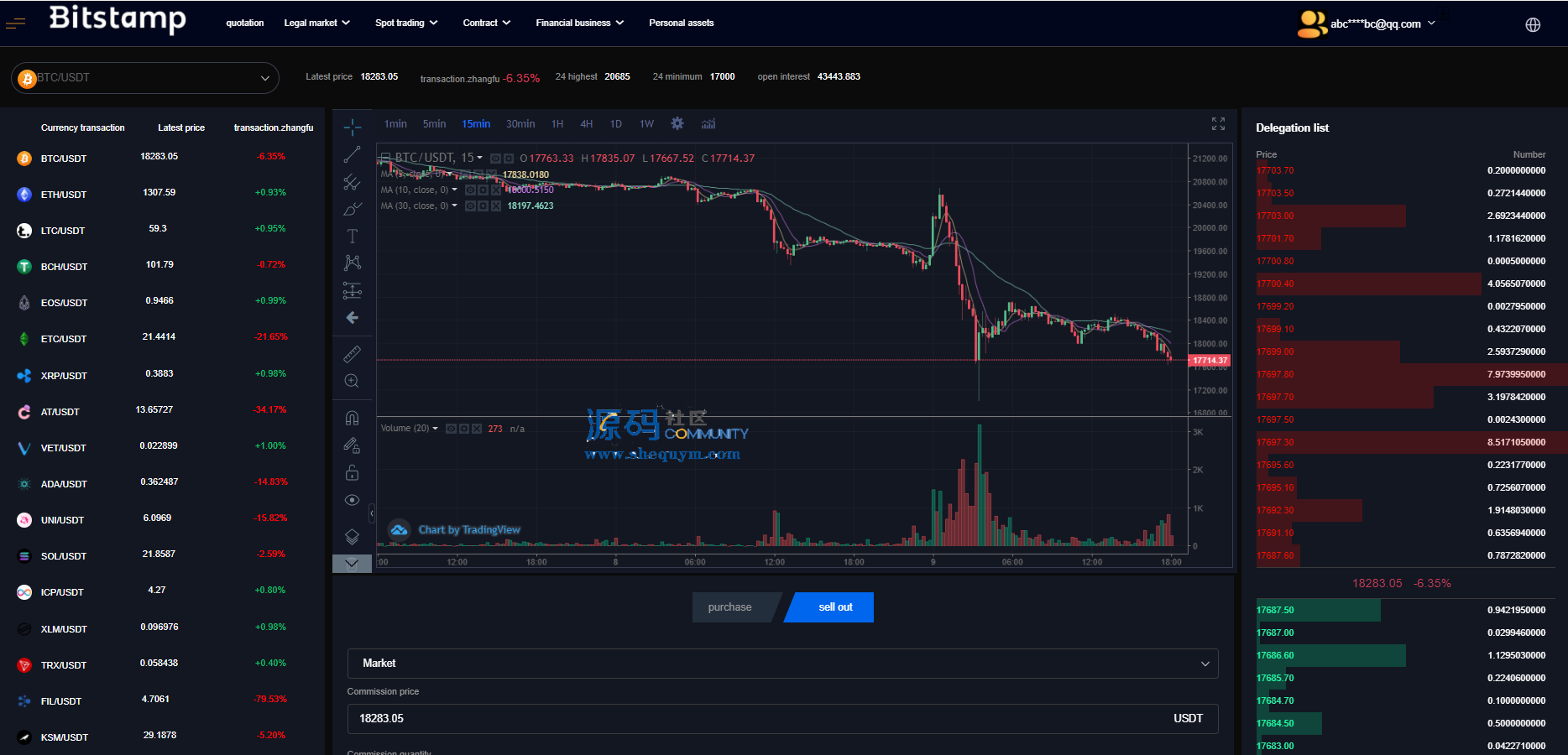Switch chart to 1H timeframe
This screenshot has width=1568, height=755.
tap(557, 124)
